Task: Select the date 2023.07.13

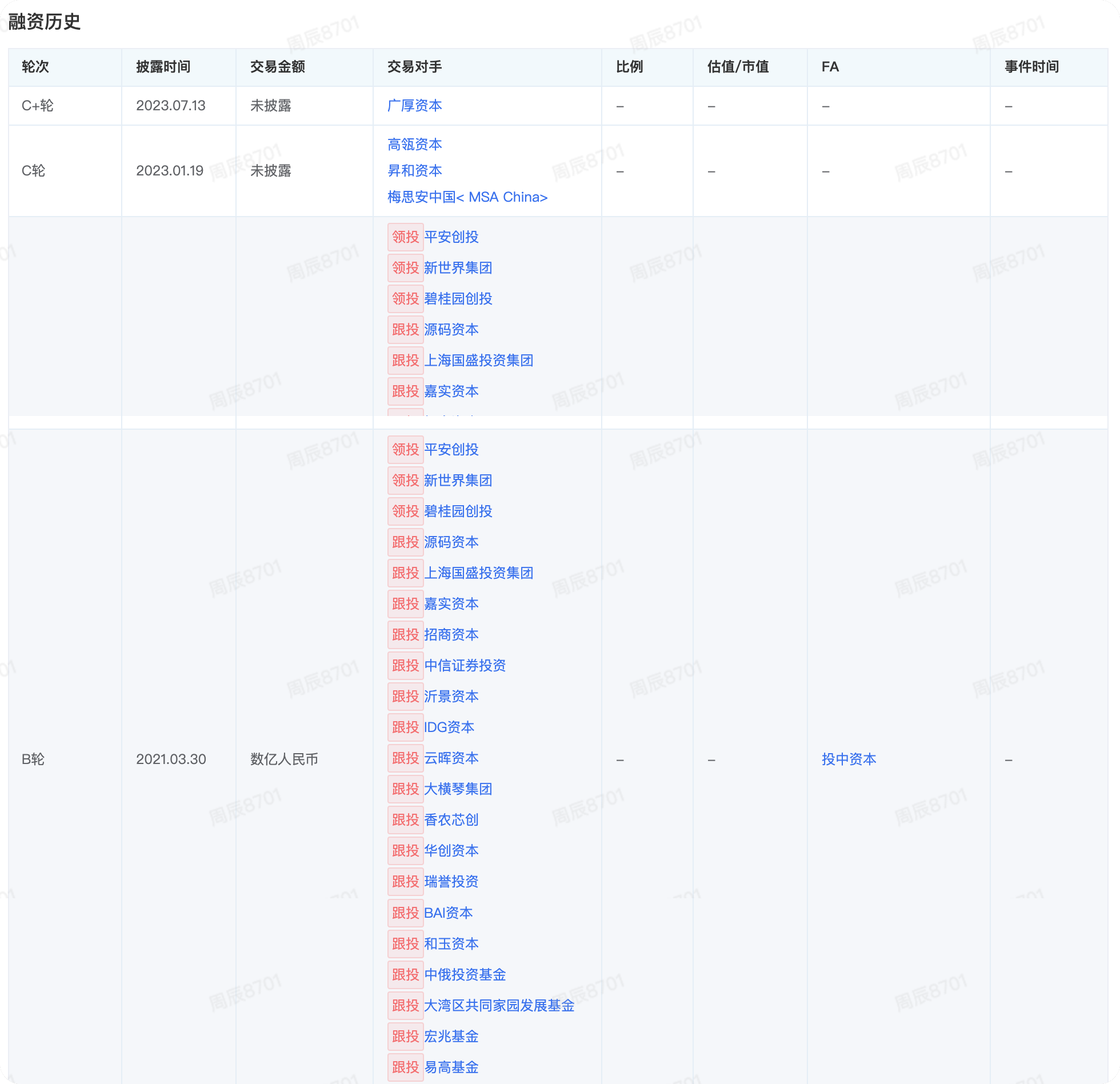Action: (x=171, y=106)
